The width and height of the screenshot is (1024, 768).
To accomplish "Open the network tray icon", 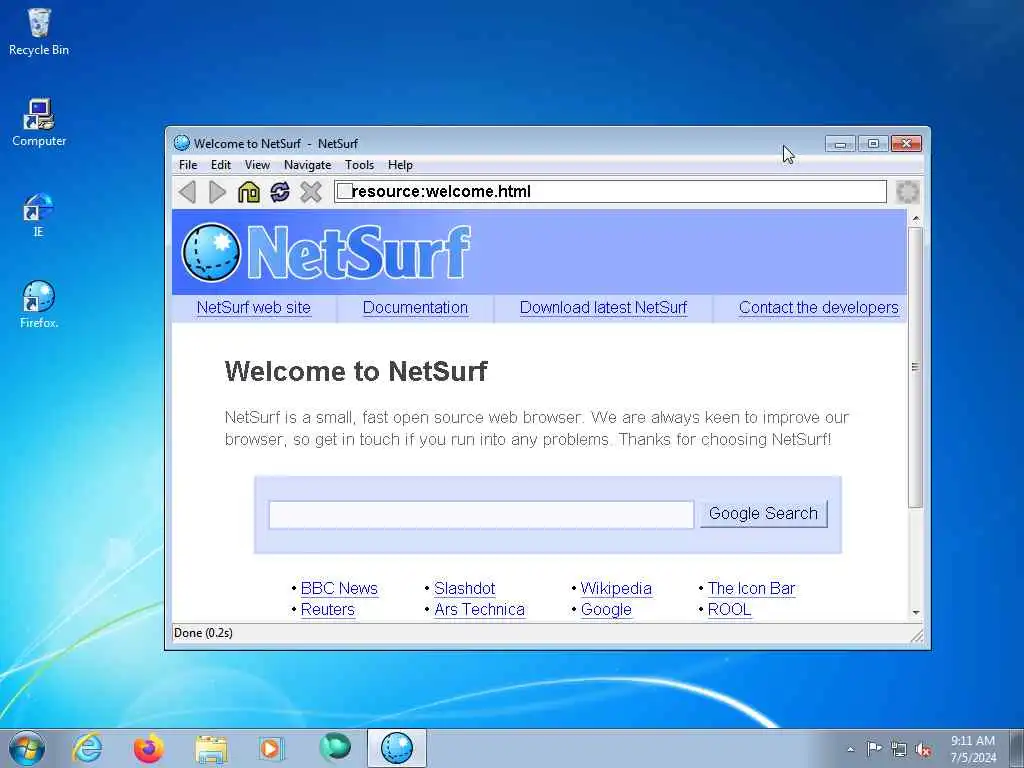I will coord(899,749).
